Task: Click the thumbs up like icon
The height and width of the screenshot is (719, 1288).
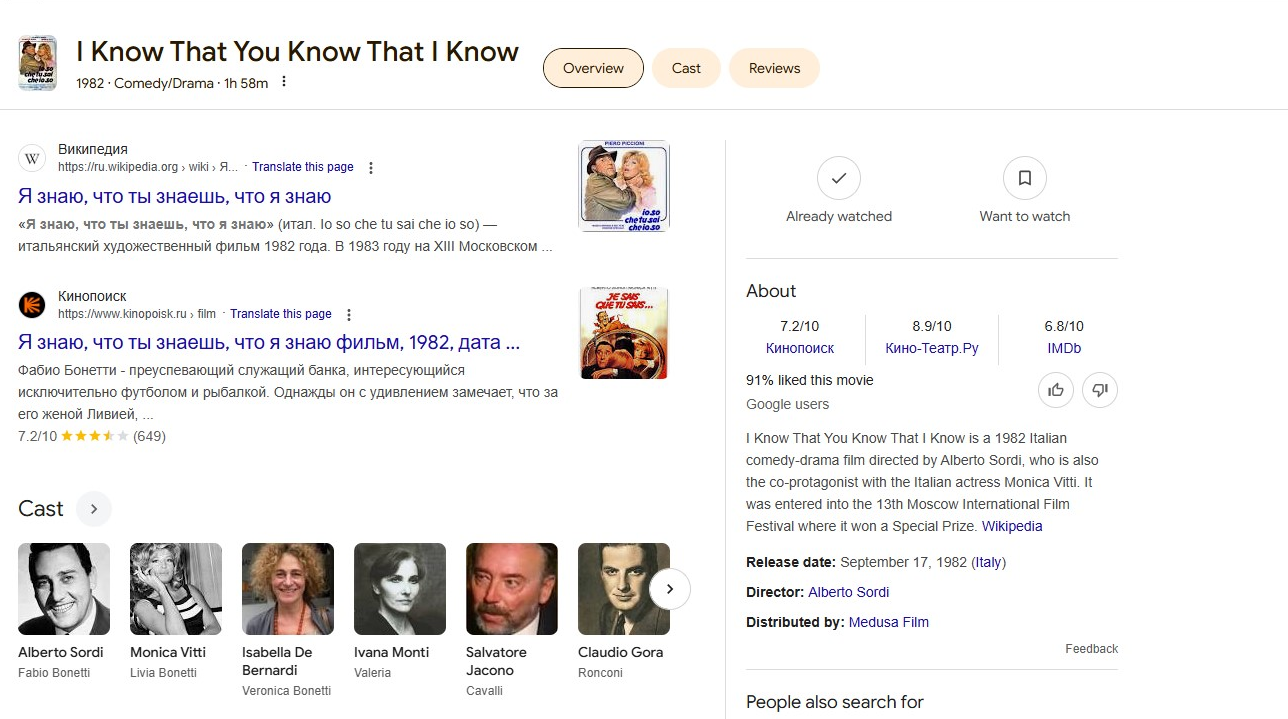Action: pyautogui.click(x=1055, y=390)
